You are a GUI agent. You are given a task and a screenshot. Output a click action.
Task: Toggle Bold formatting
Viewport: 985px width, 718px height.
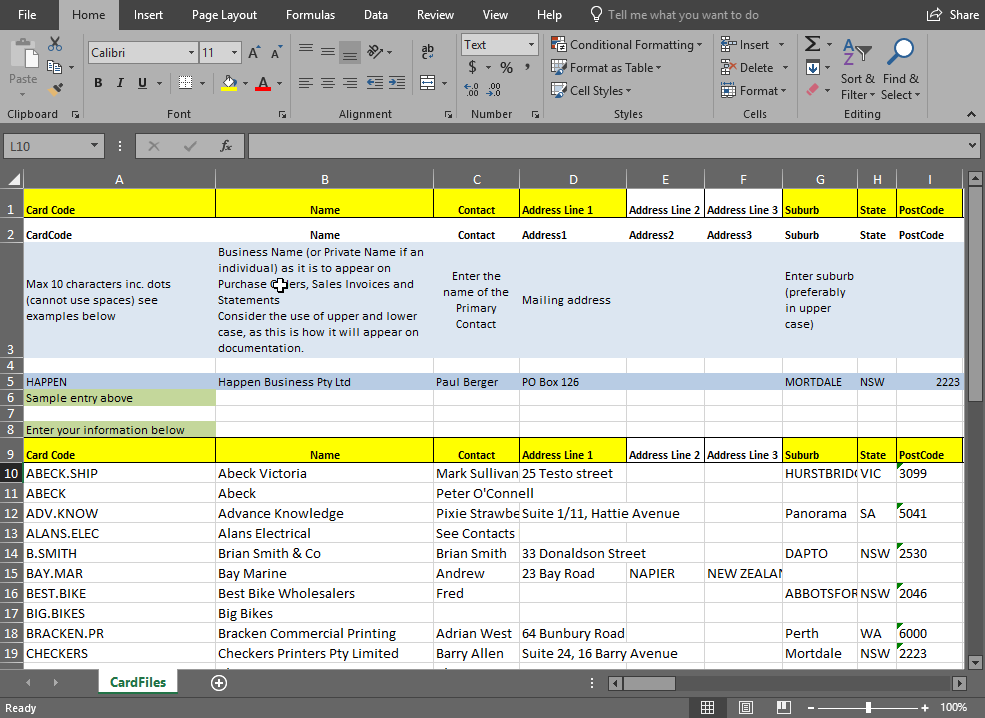98,83
